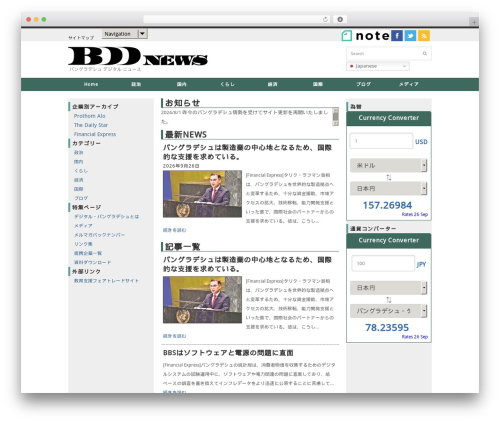Screen dimensions: 500x423
Task: Open くらし category in sidebar
Action: click(81, 171)
